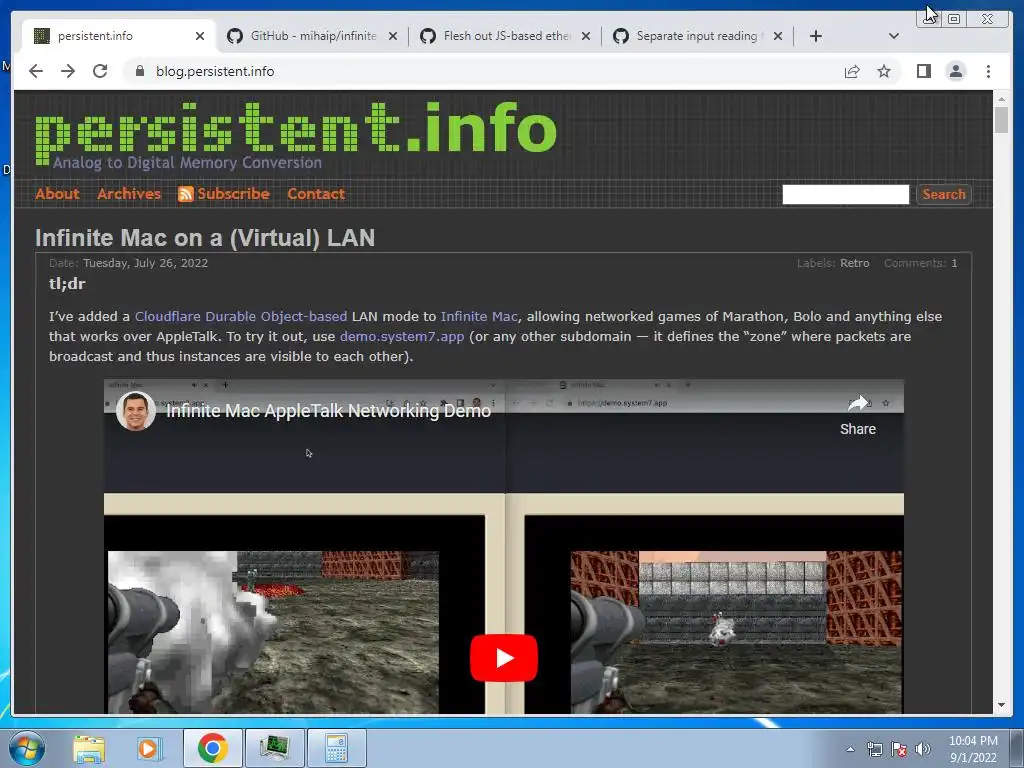The width and height of the screenshot is (1024, 768).
Task: Switch to the GitHub - mihaip/infinite tab
Action: pyautogui.click(x=312, y=36)
